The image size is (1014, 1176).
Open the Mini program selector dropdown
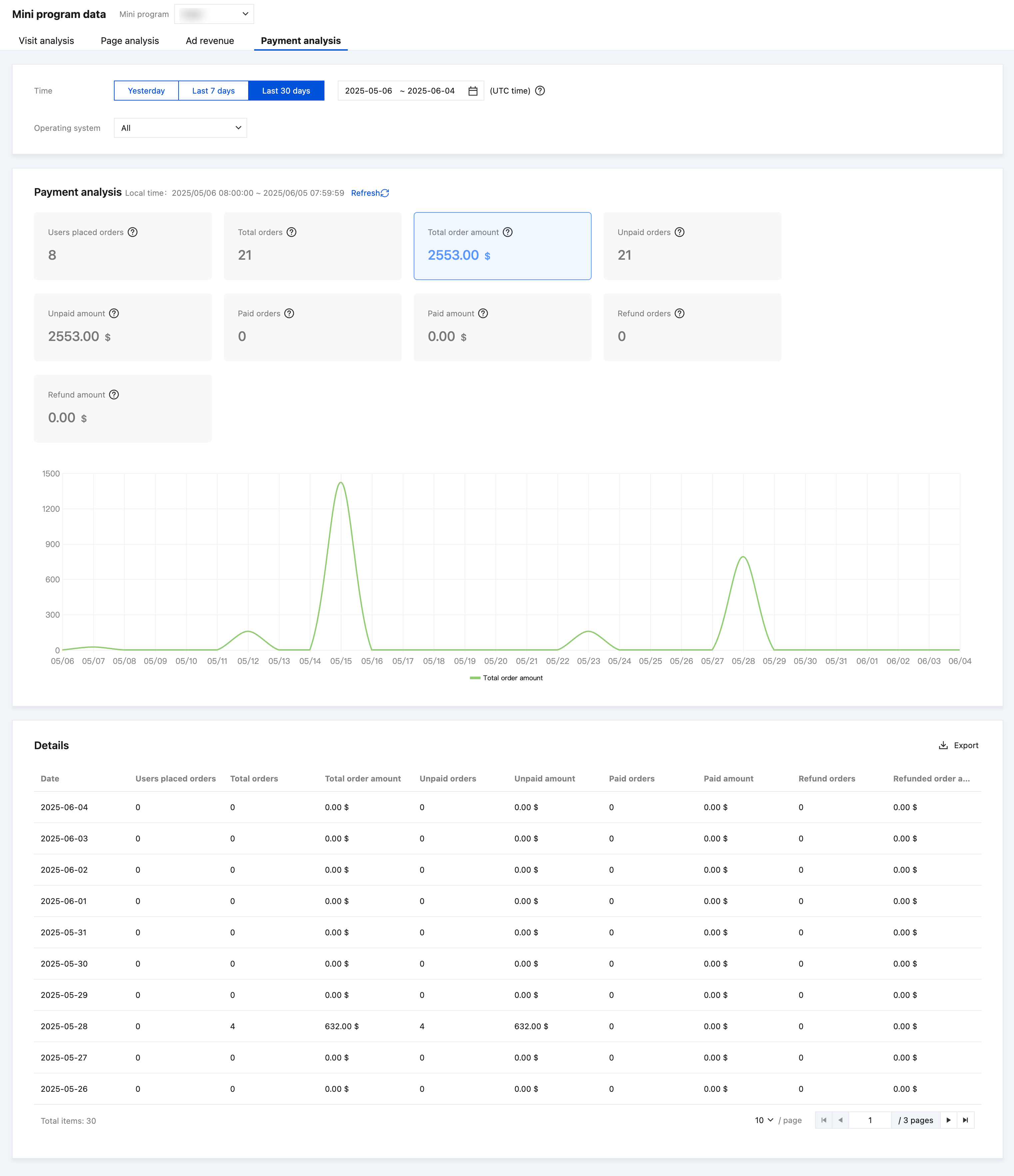point(214,14)
